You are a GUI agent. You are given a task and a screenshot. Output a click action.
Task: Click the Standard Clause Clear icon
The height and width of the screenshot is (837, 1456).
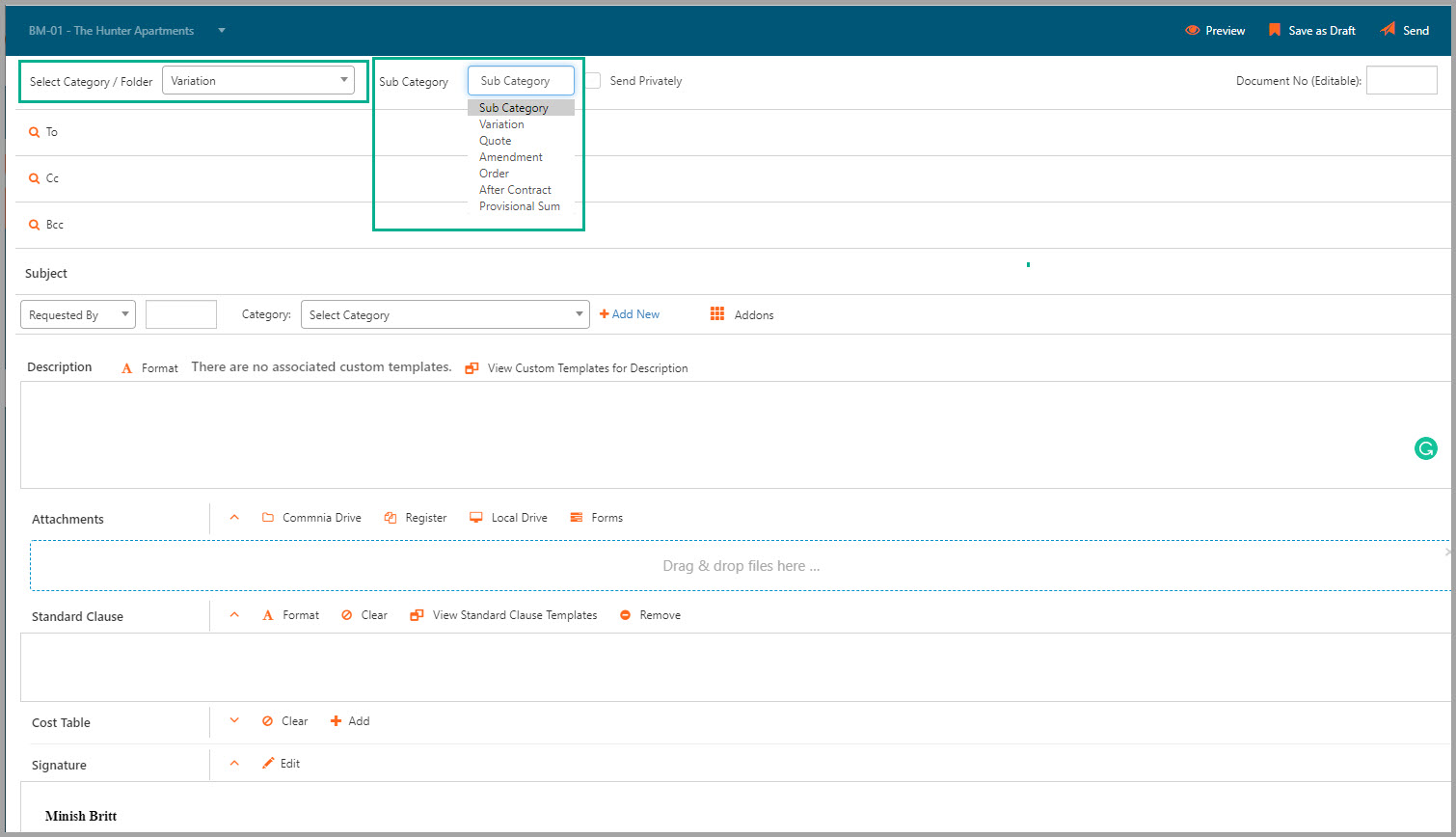[x=347, y=615]
